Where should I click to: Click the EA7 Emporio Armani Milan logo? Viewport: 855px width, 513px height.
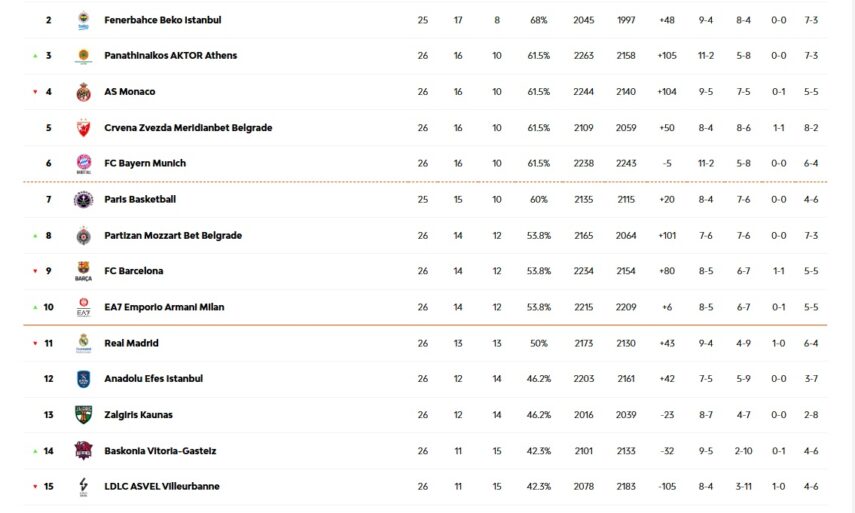coord(84,308)
